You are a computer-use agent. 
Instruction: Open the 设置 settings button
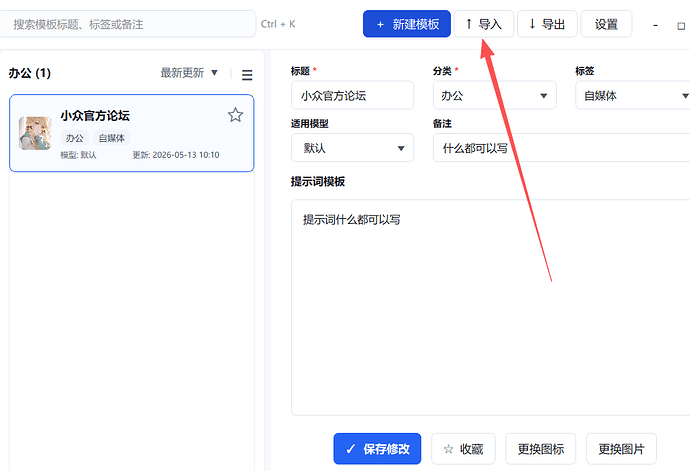[606, 24]
